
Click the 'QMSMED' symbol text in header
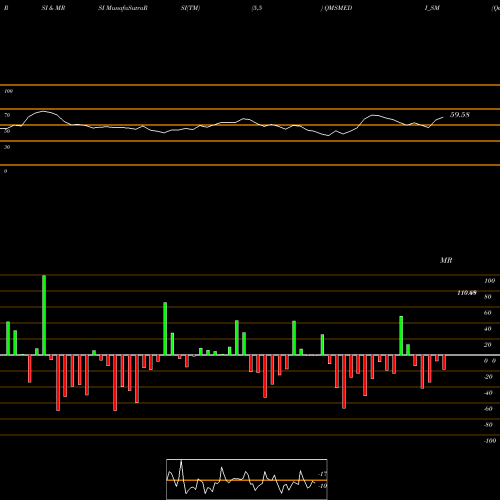(338, 8)
